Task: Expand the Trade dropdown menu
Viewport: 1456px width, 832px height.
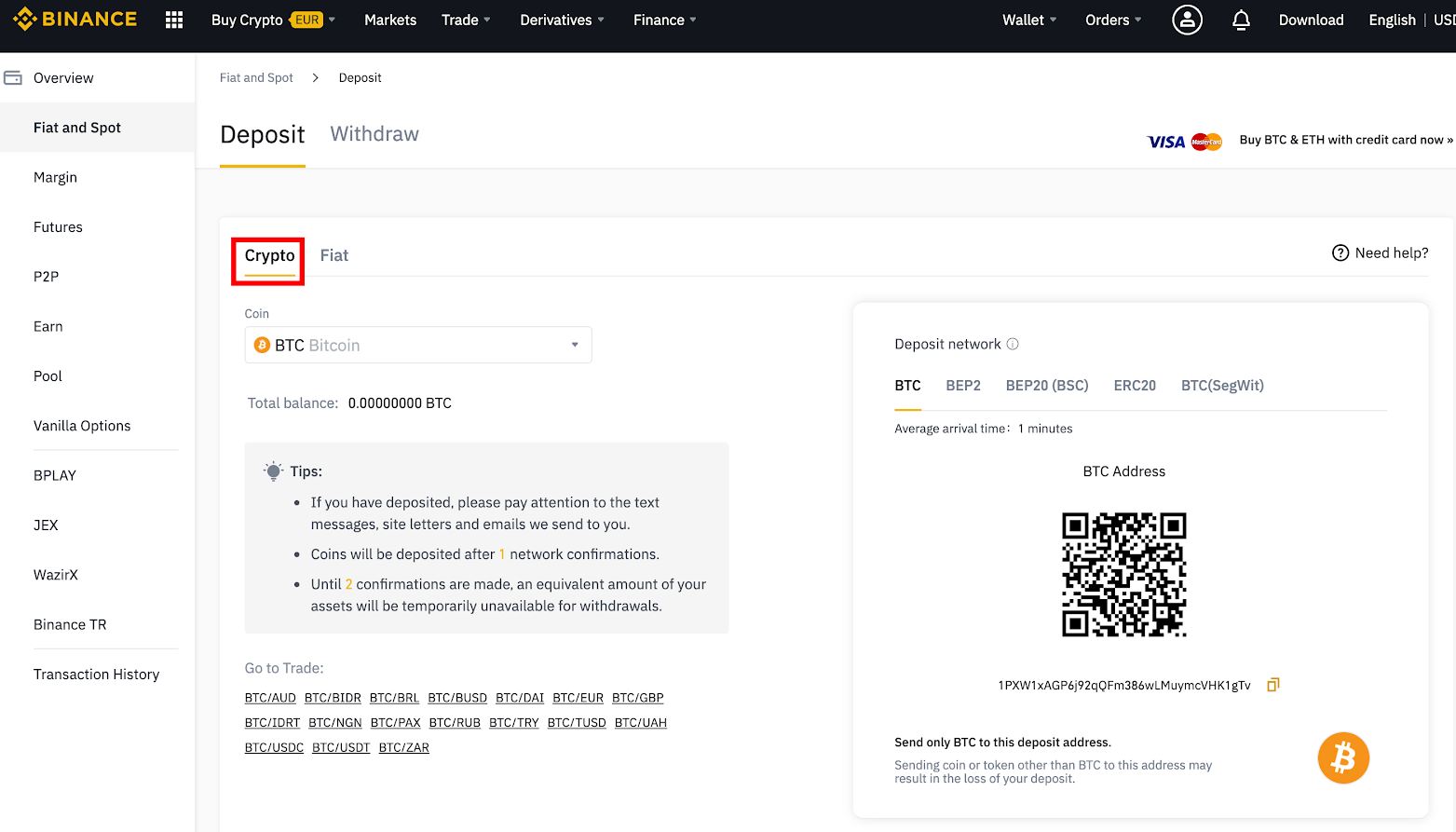Action: [466, 20]
